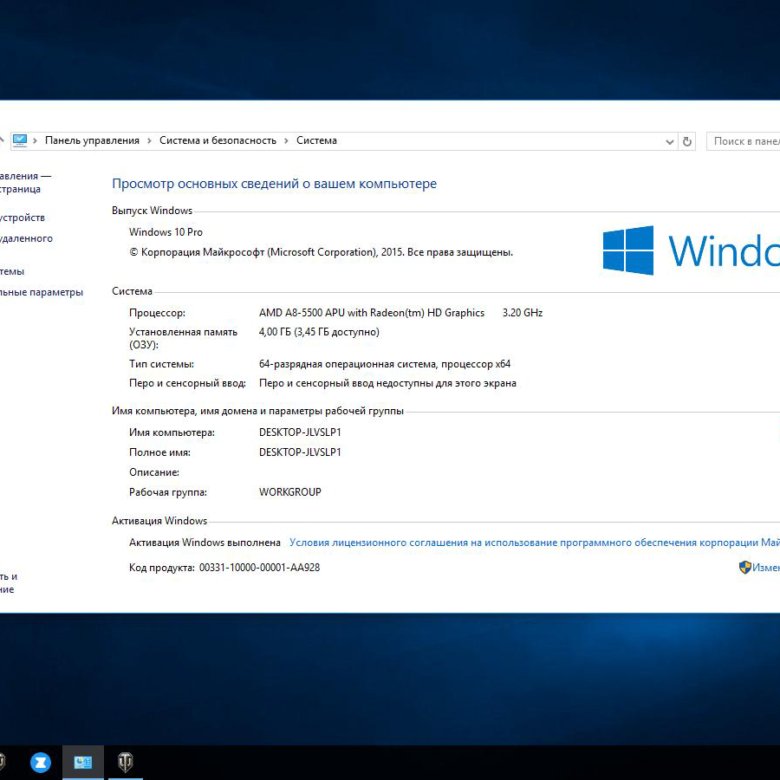Expand the chevron after "Система и безопасность"
The height and width of the screenshot is (780, 780).
pos(286,141)
